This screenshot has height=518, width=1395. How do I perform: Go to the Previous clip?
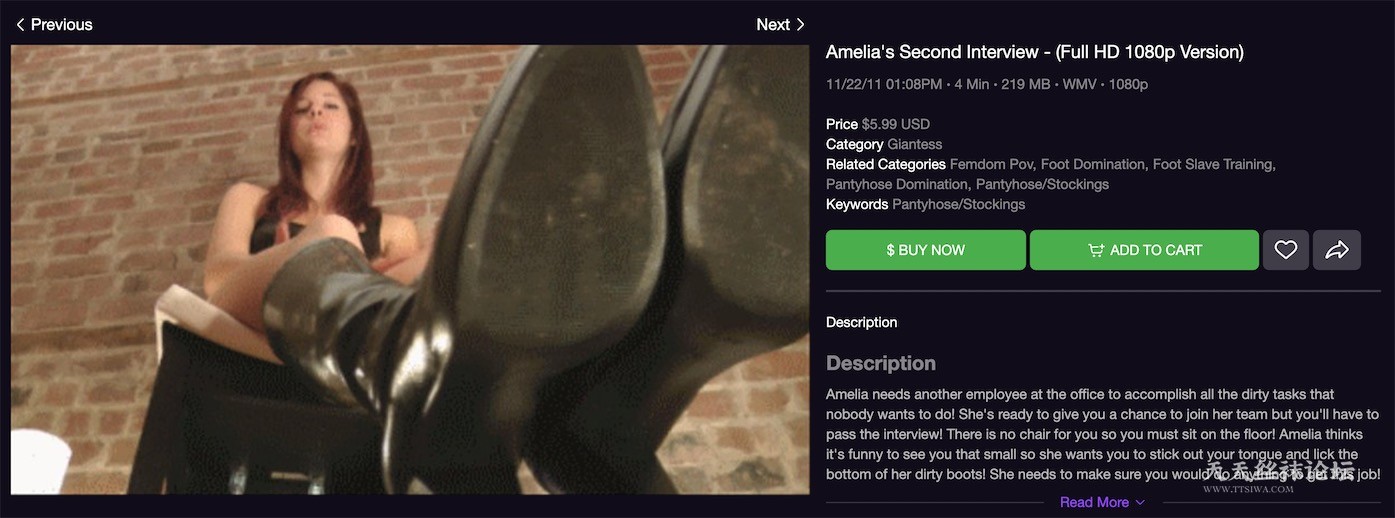click(x=54, y=24)
